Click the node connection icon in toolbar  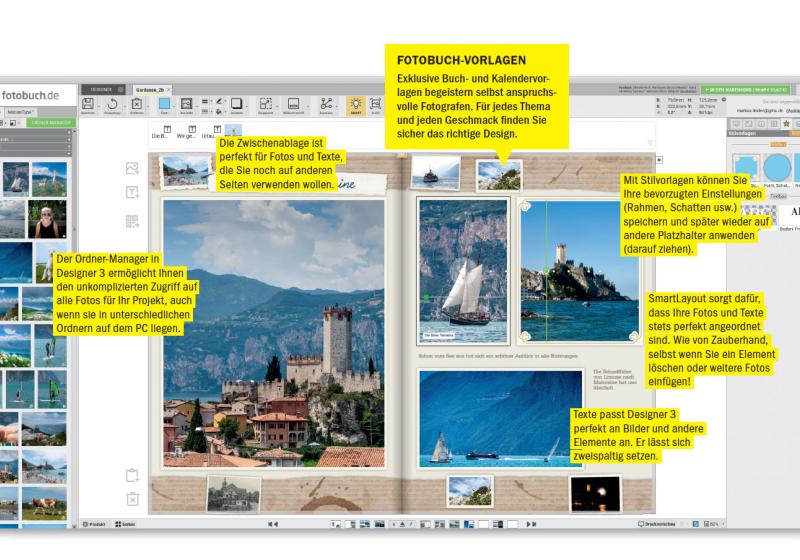(326, 104)
